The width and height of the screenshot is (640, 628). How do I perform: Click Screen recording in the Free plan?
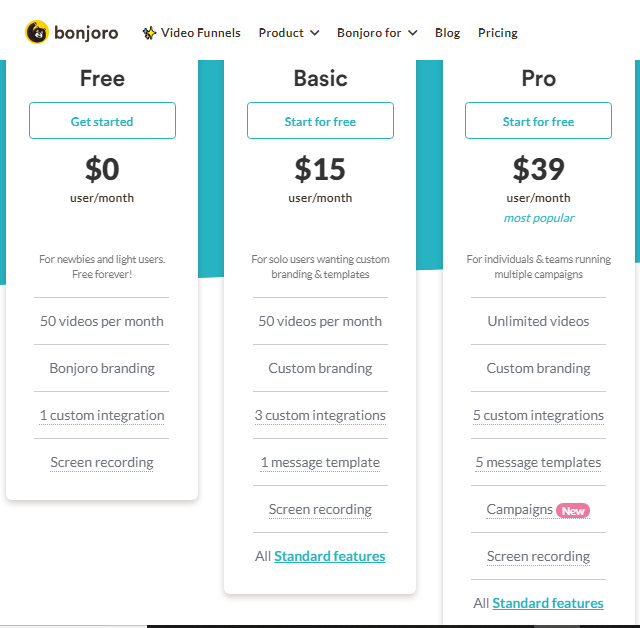[102, 462]
